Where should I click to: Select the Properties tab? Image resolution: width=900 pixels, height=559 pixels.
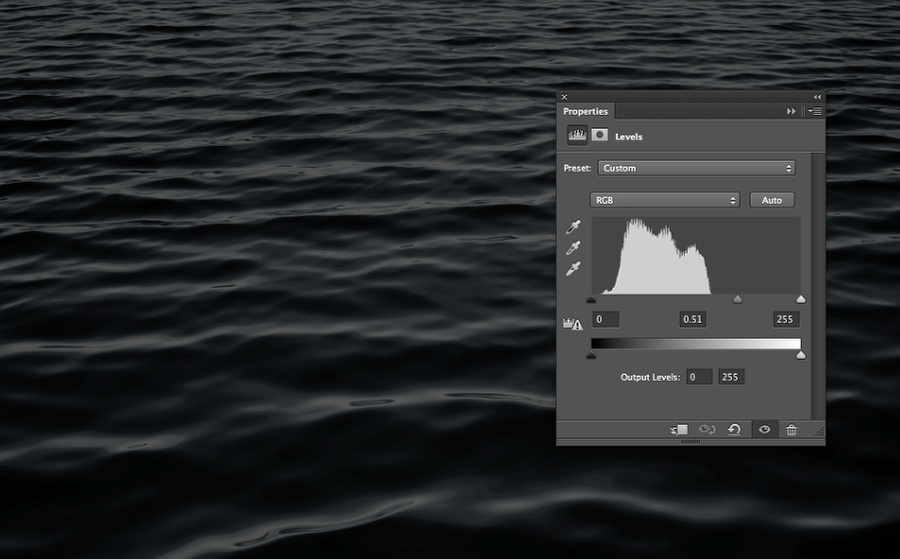(x=585, y=111)
